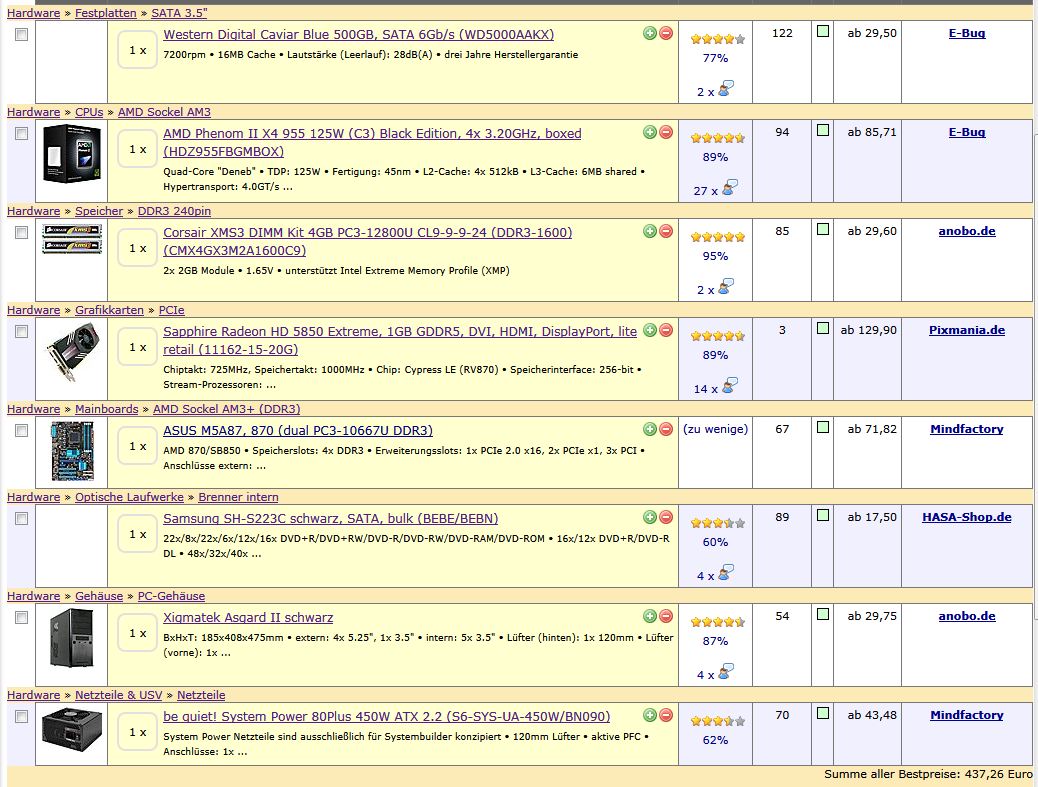The width and height of the screenshot is (1038, 787).
Task: Click total 'Summe aller Bestpreise: 437,26 Euro'
Action: (x=928, y=774)
